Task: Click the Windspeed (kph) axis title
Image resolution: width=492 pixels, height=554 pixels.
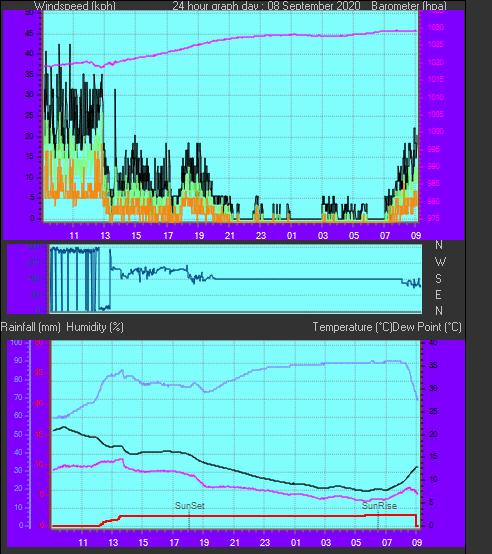Action: (x=75, y=6)
